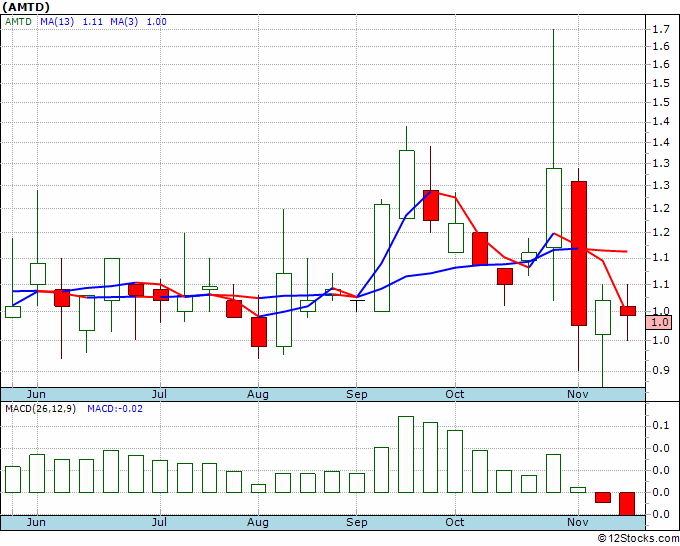The image size is (680, 546).
Task: Click the MACD:-0.02 value text
Action: (115, 409)
